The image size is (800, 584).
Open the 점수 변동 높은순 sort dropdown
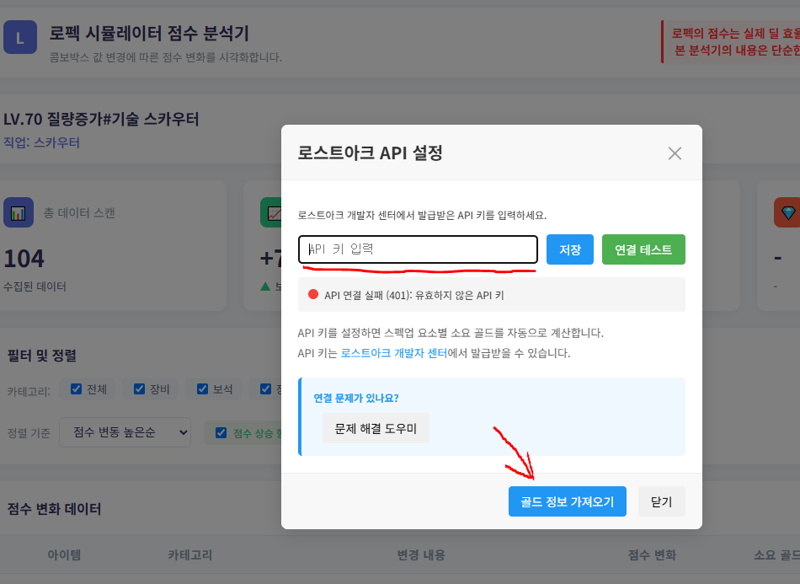(x=125, y=433)
